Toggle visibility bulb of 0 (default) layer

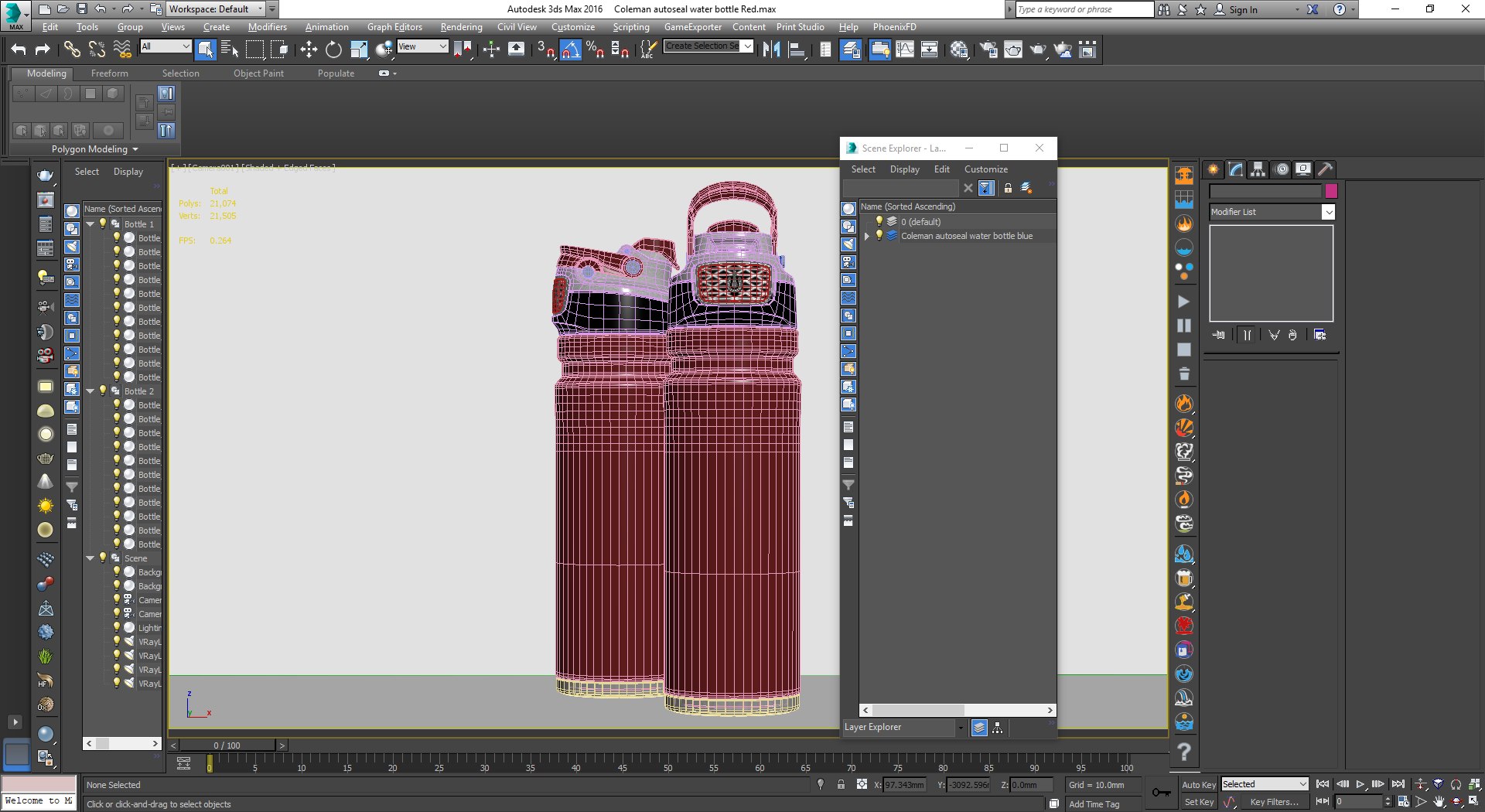(879, 221)
